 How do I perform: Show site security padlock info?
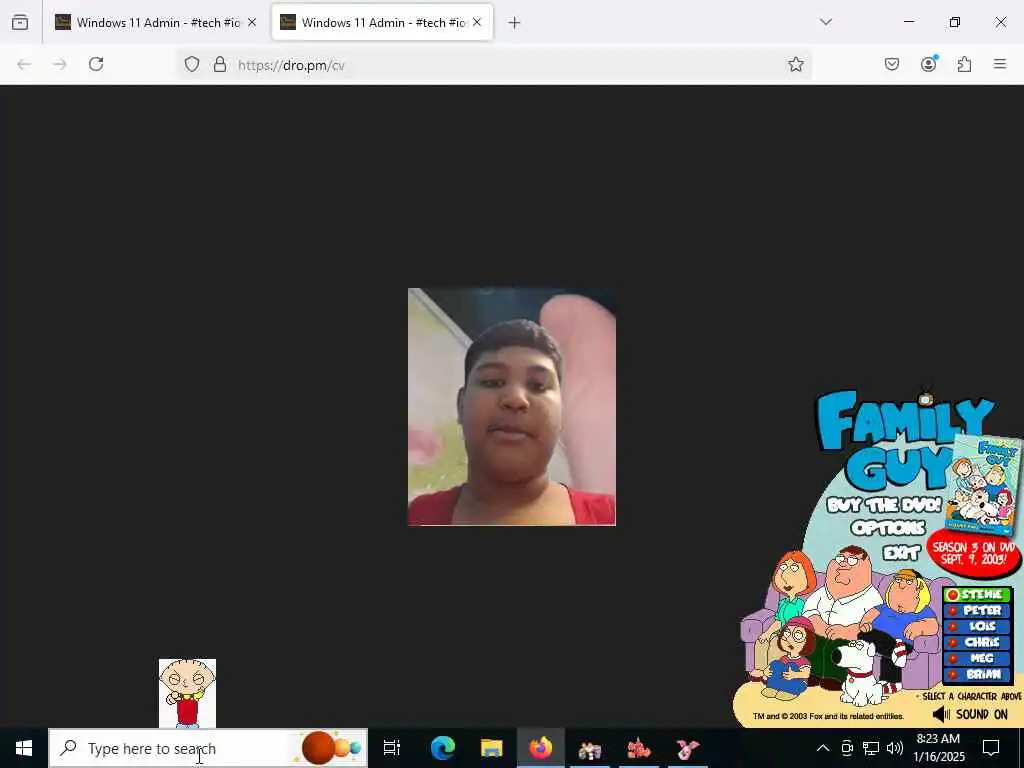pyautogui.click(x=220, y=64)
